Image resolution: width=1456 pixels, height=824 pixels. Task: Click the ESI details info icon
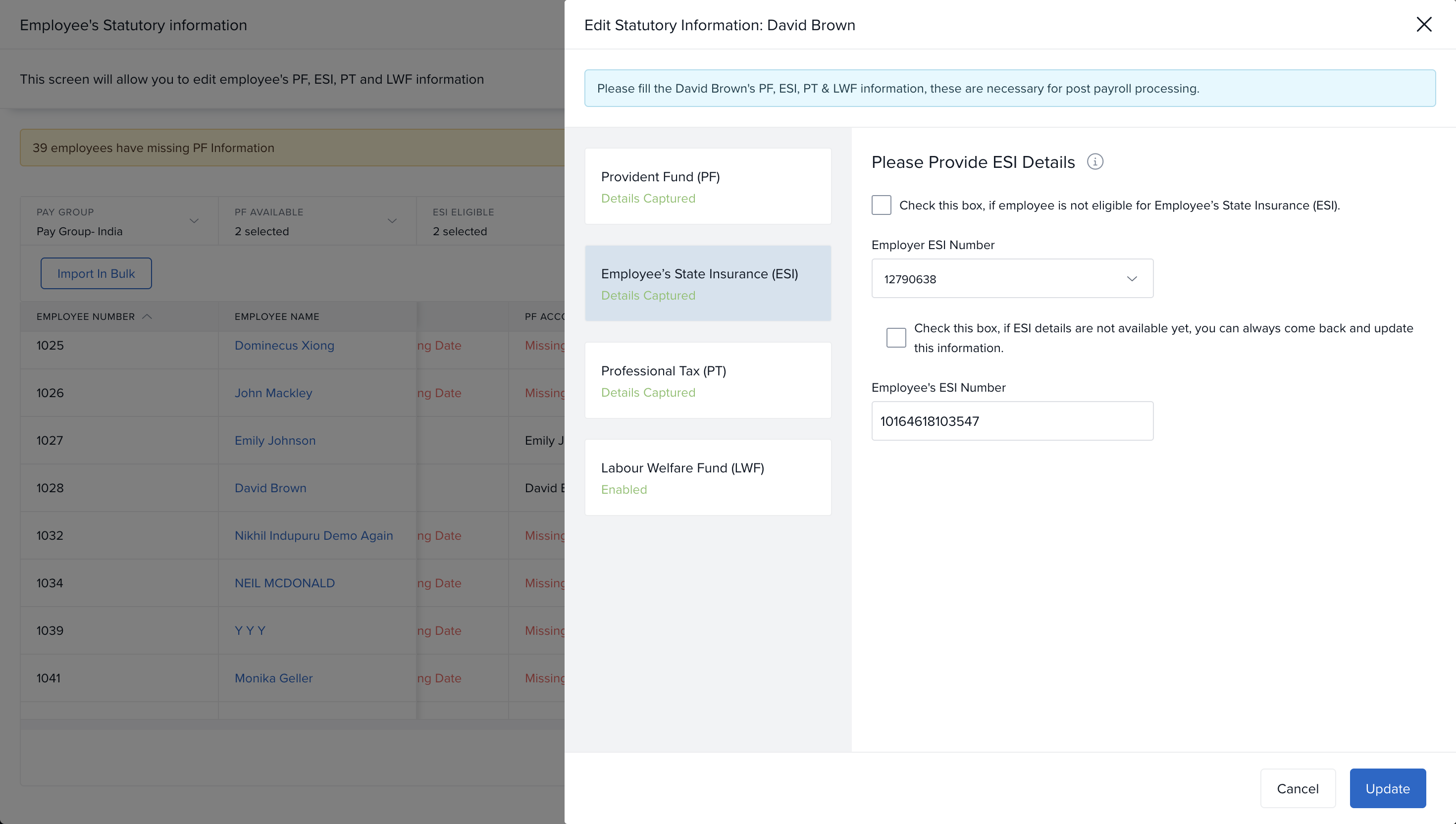point(1094,162)
